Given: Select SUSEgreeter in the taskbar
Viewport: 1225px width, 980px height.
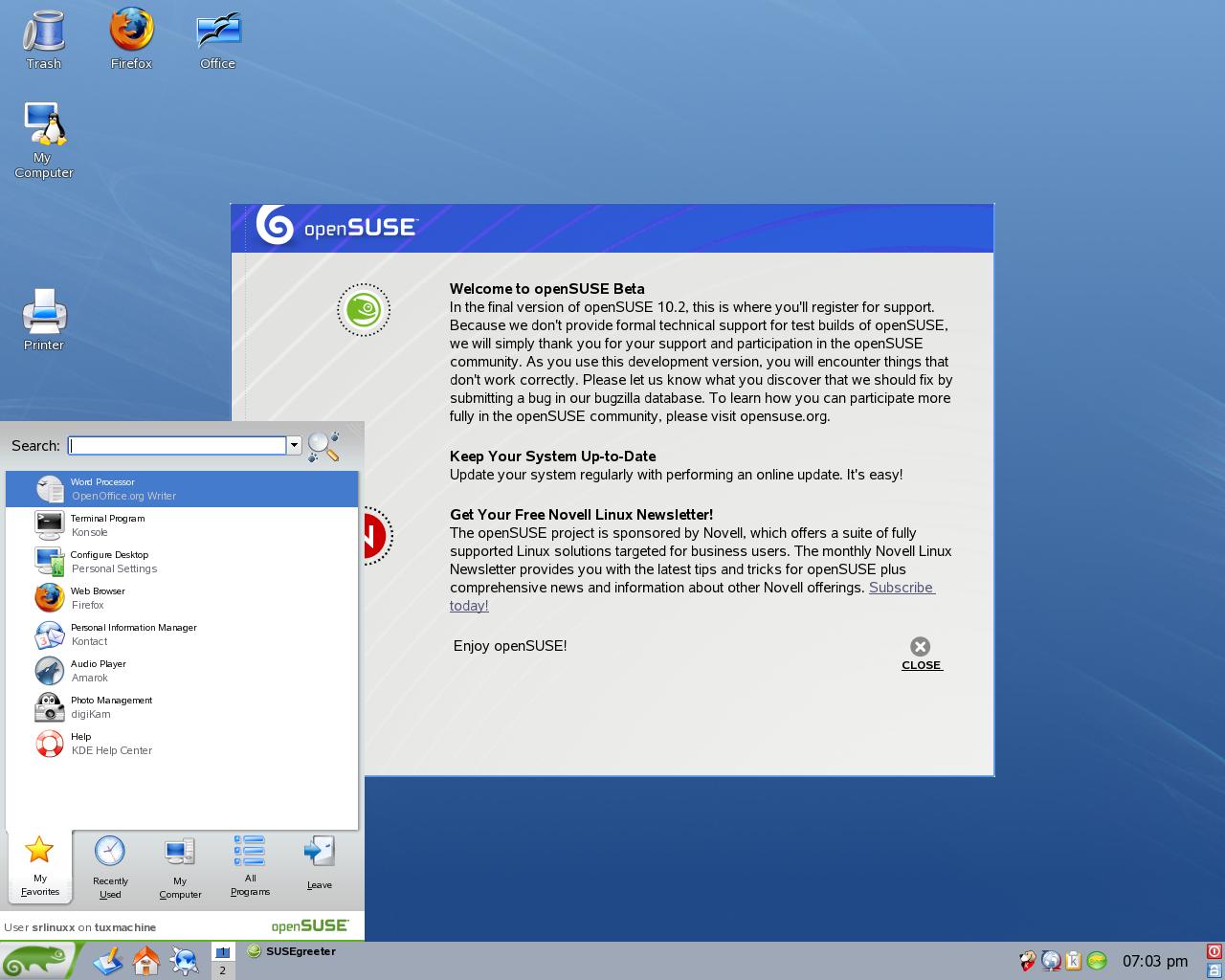Looking at the screenshot, I should coord(292,951).
